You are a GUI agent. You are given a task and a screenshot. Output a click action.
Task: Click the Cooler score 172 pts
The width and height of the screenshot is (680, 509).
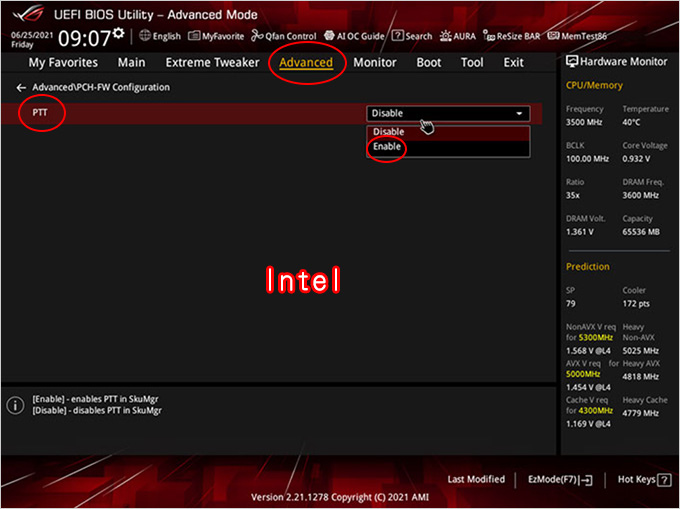(x=636, y=304)
